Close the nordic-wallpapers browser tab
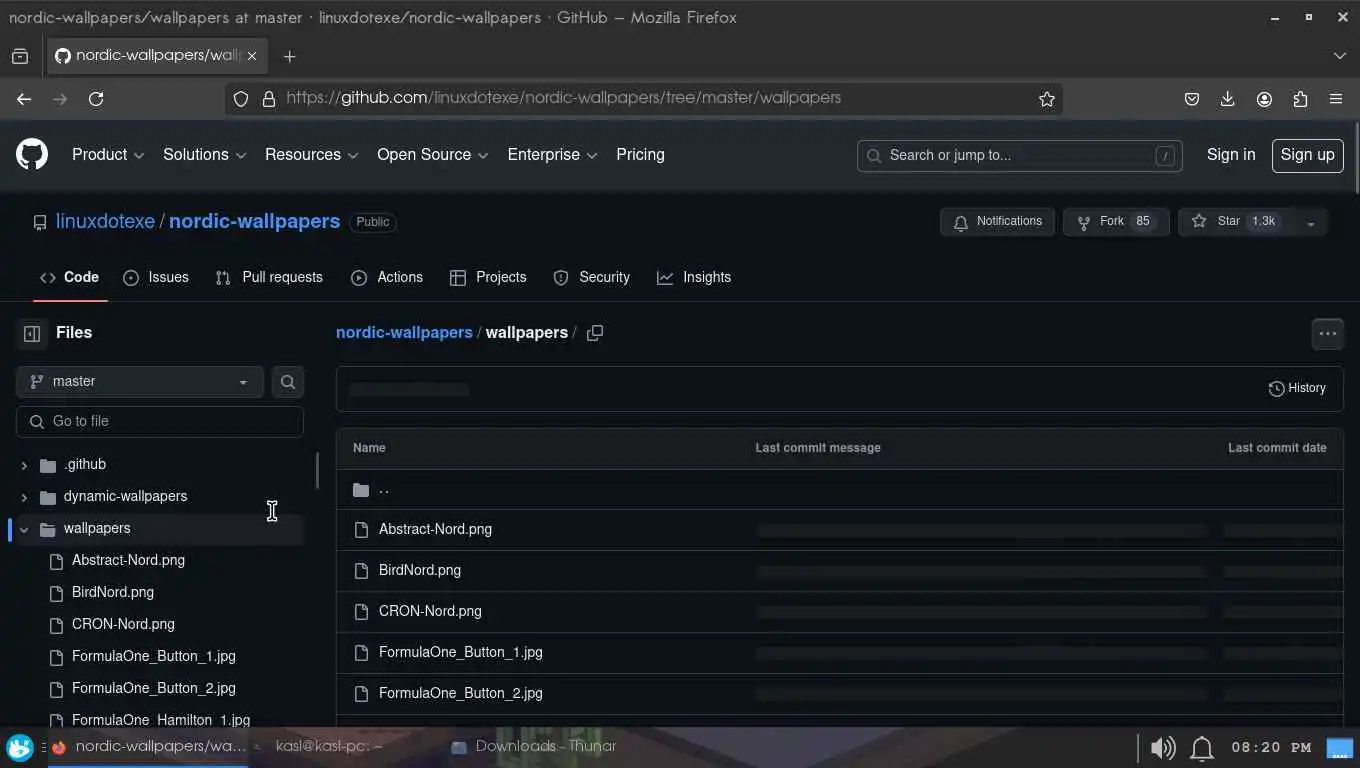 pyautogui.click(x=252, y=56)
